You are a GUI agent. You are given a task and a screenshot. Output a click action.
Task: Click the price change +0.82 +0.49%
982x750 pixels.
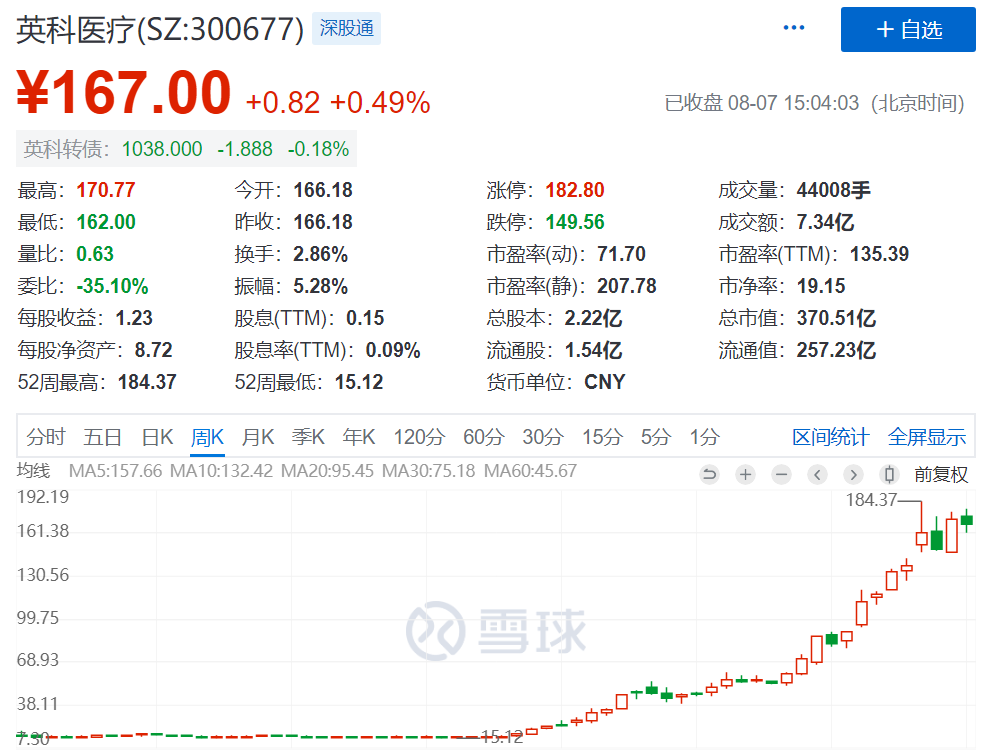coord(338,103)
